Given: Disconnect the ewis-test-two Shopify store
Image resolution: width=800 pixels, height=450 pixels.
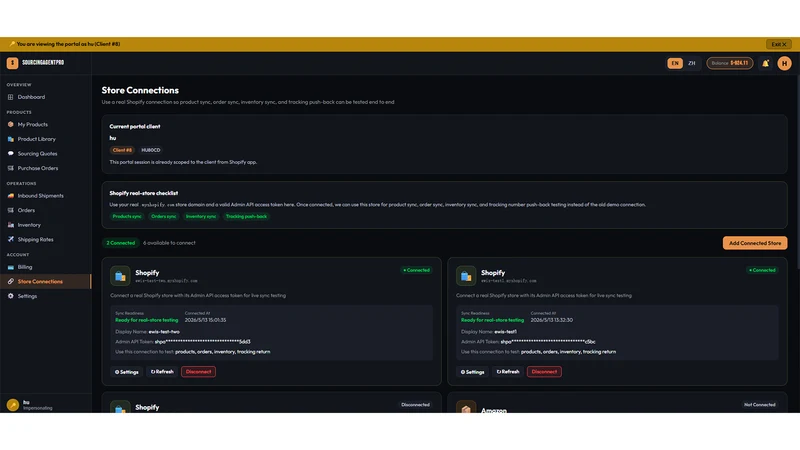Looking at the screenshot, I should tap(198, 372).
